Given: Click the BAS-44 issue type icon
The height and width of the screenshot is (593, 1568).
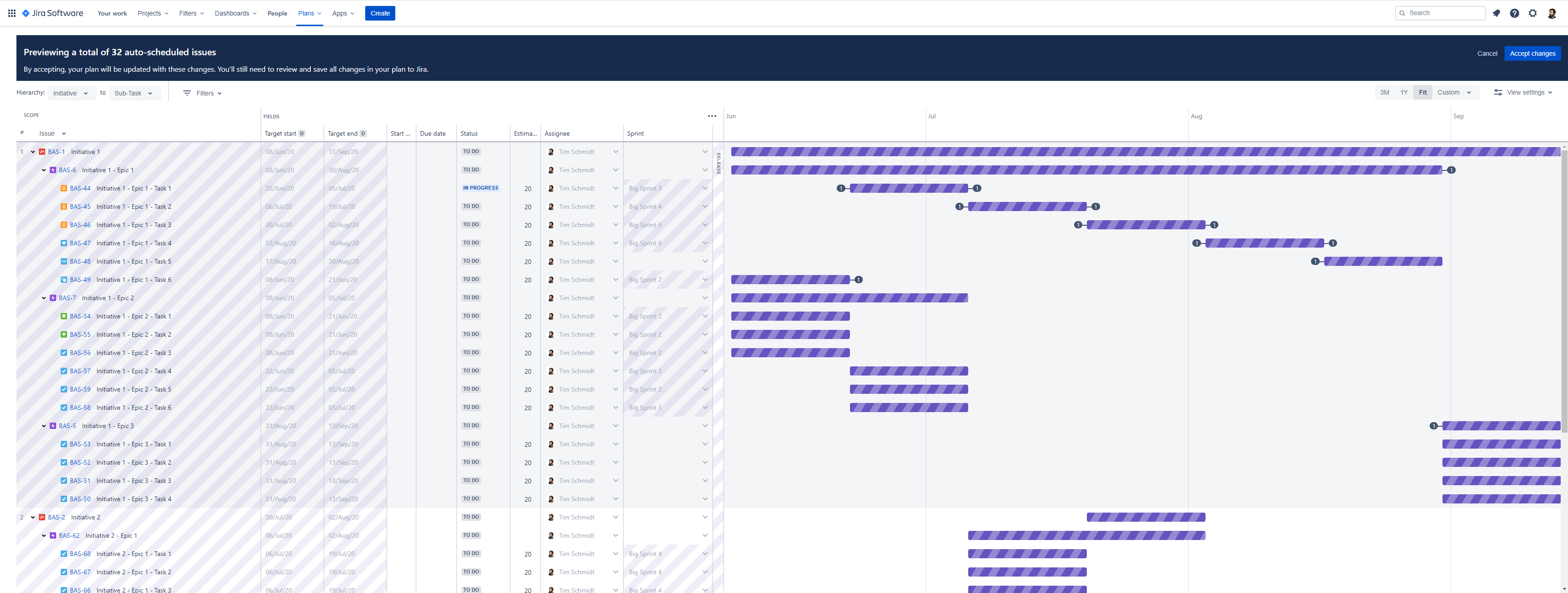Looking at the screenshot, I should pyautogui.click(x=64, y=188).
